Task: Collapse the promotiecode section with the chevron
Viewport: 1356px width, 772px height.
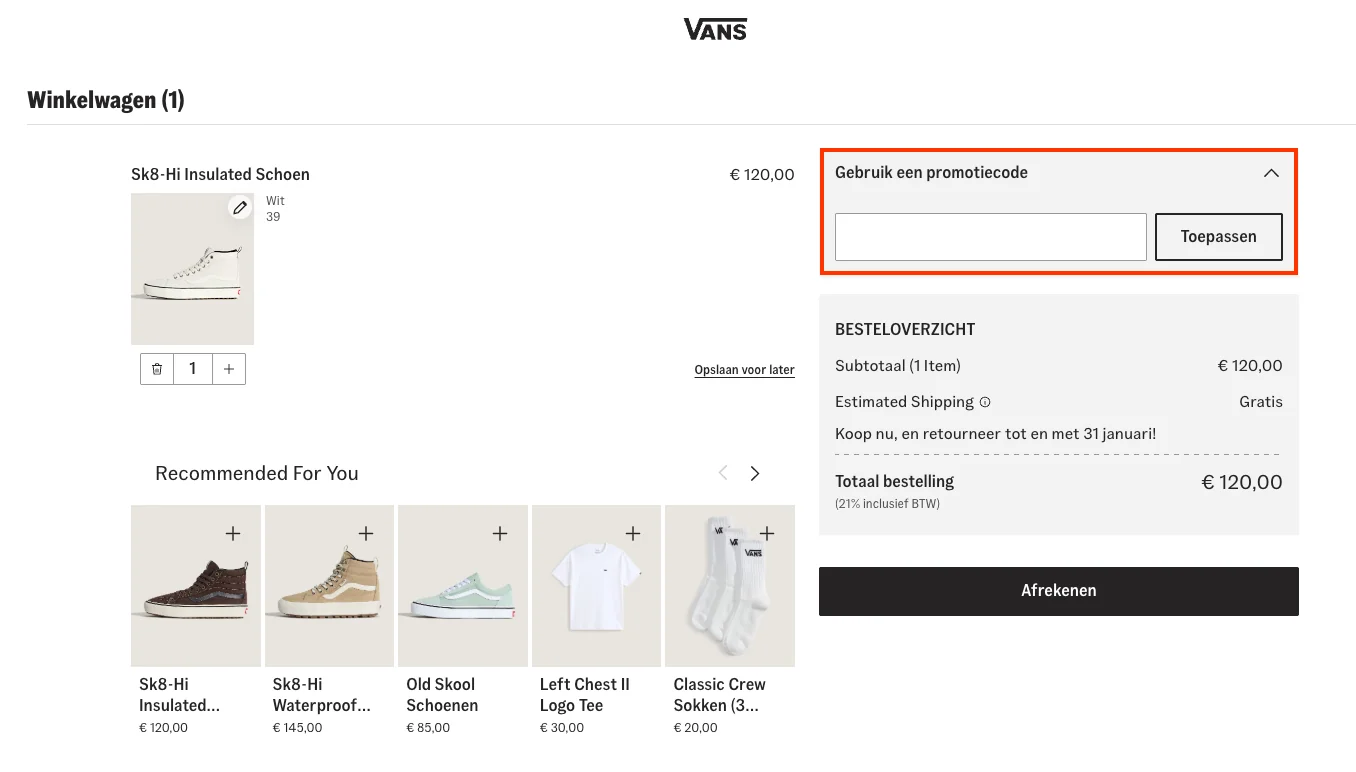Action: pos(1271,172)
